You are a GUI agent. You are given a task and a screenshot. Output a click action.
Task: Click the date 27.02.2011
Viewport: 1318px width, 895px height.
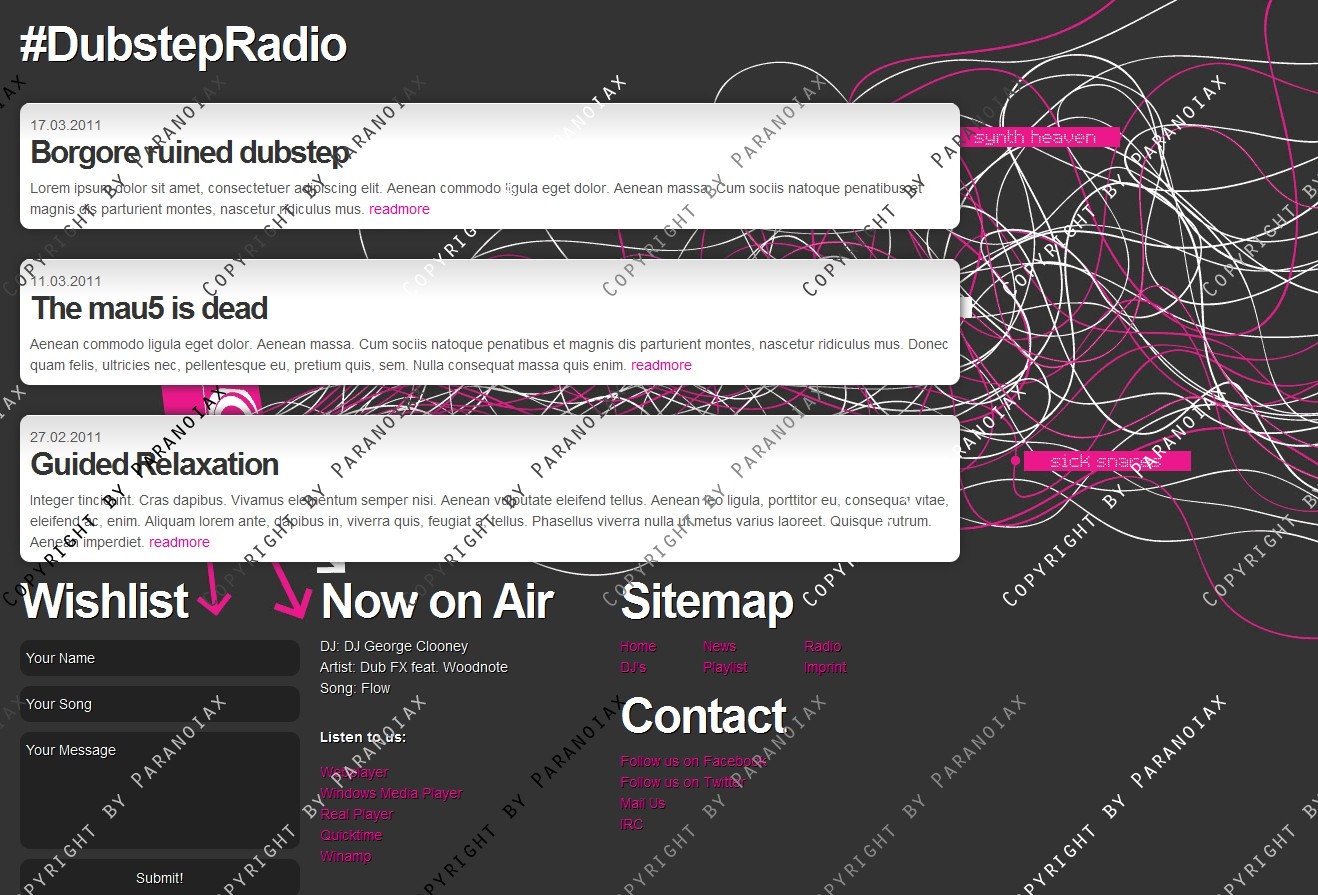pos(65,437)
